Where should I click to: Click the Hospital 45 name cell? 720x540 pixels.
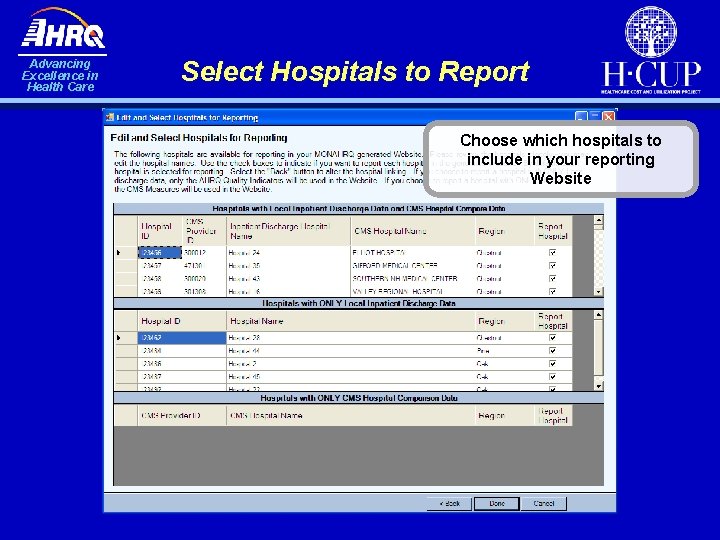[351, 377]
